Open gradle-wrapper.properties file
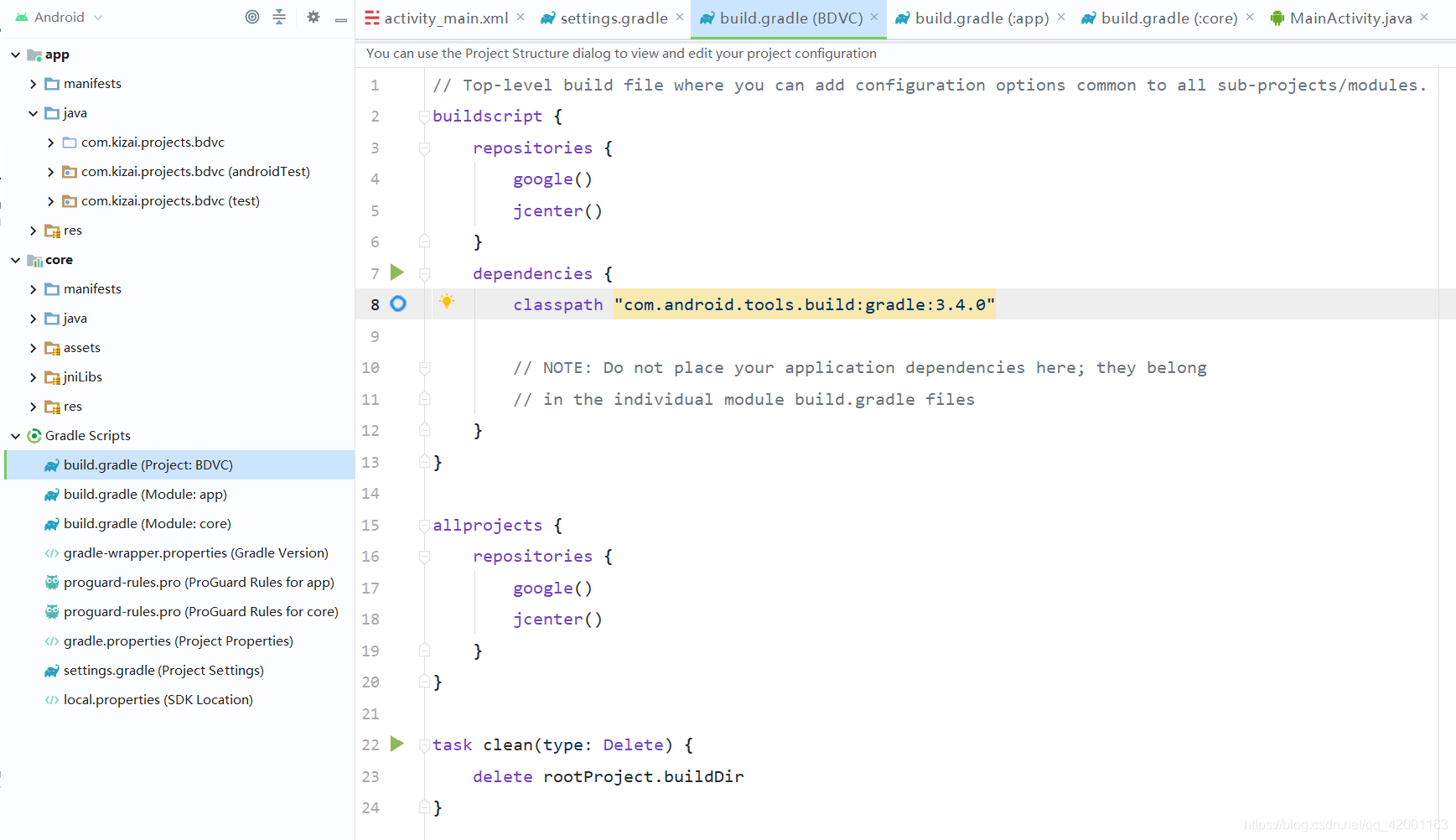 [x=195, y=553]
